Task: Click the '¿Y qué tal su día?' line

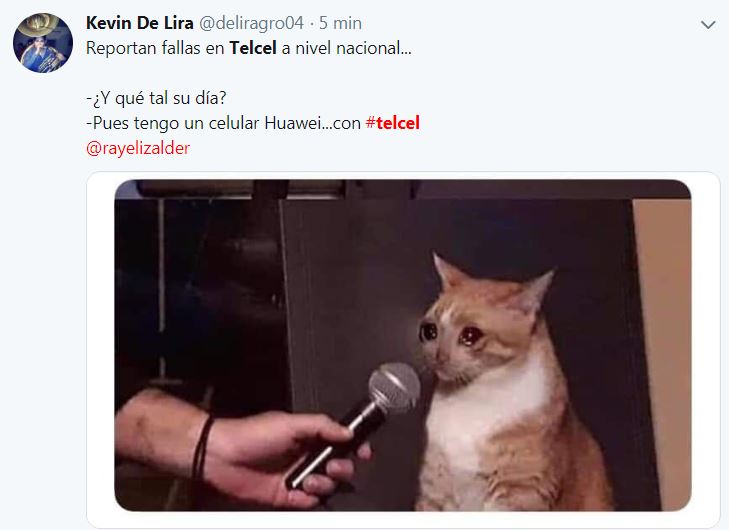Action: coord(156,98)
